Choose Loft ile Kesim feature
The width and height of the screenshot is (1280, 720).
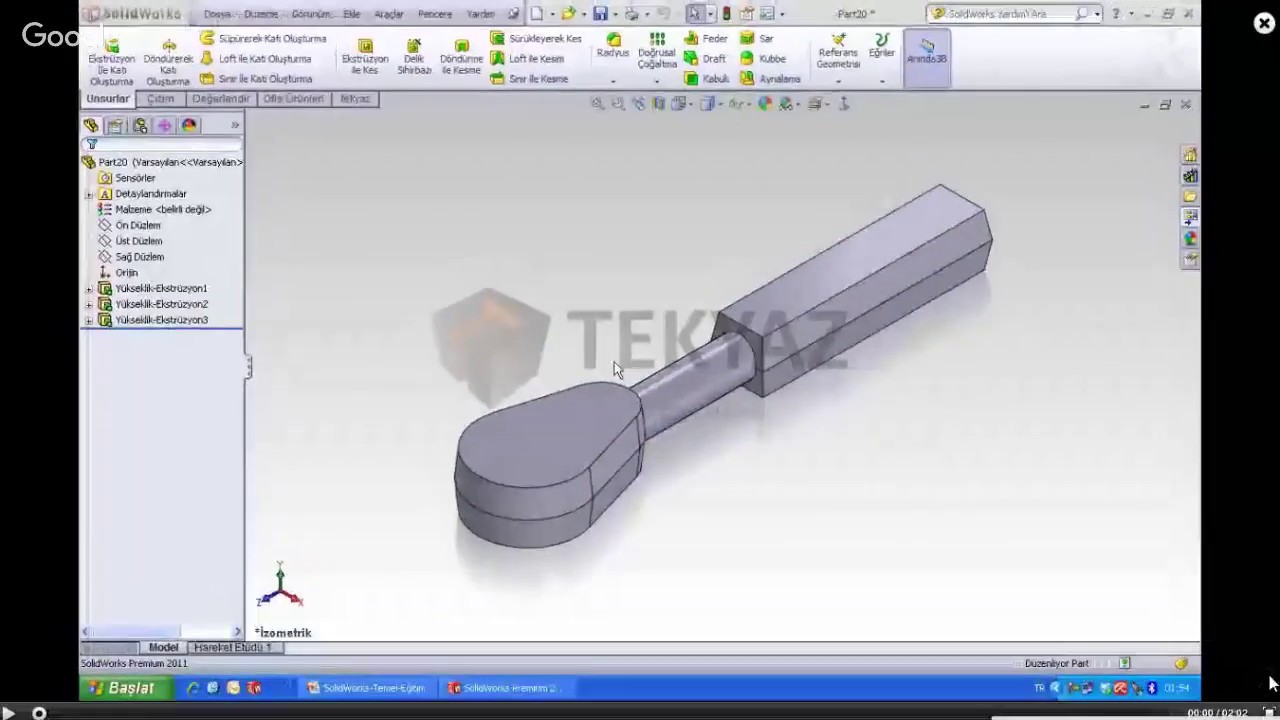527,59
